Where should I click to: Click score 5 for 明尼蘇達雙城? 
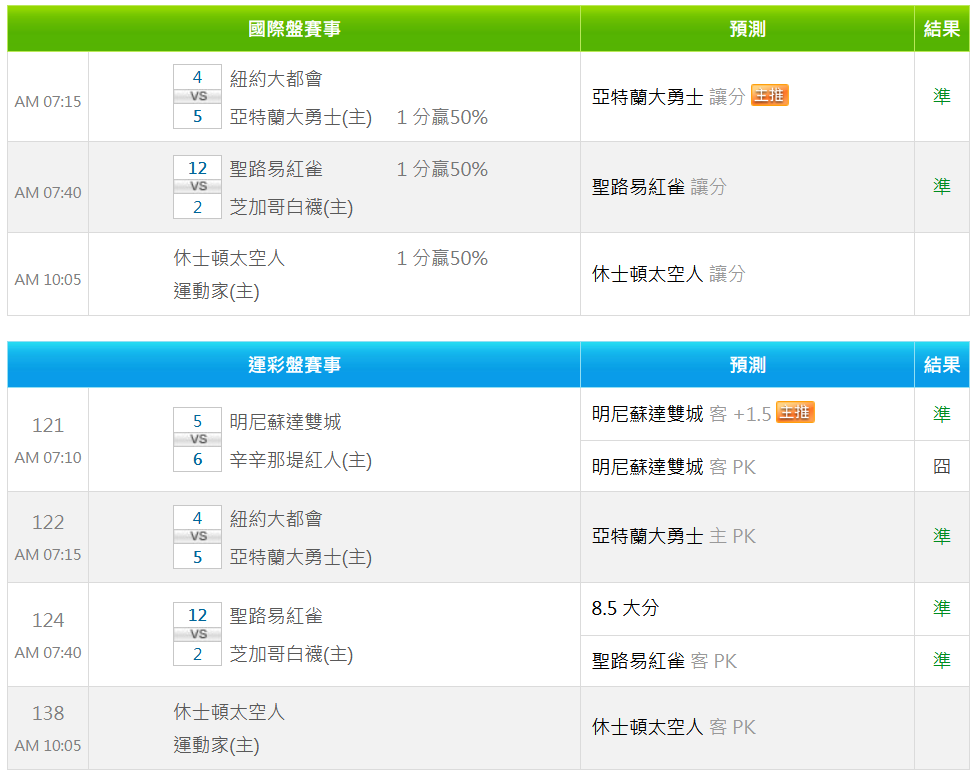(x=198, y=421)
